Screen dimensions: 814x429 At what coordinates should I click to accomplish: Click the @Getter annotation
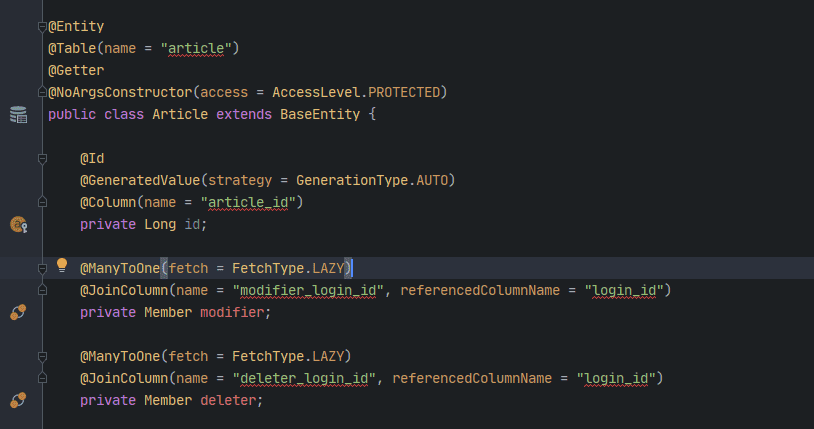click(x=76, y=70)
